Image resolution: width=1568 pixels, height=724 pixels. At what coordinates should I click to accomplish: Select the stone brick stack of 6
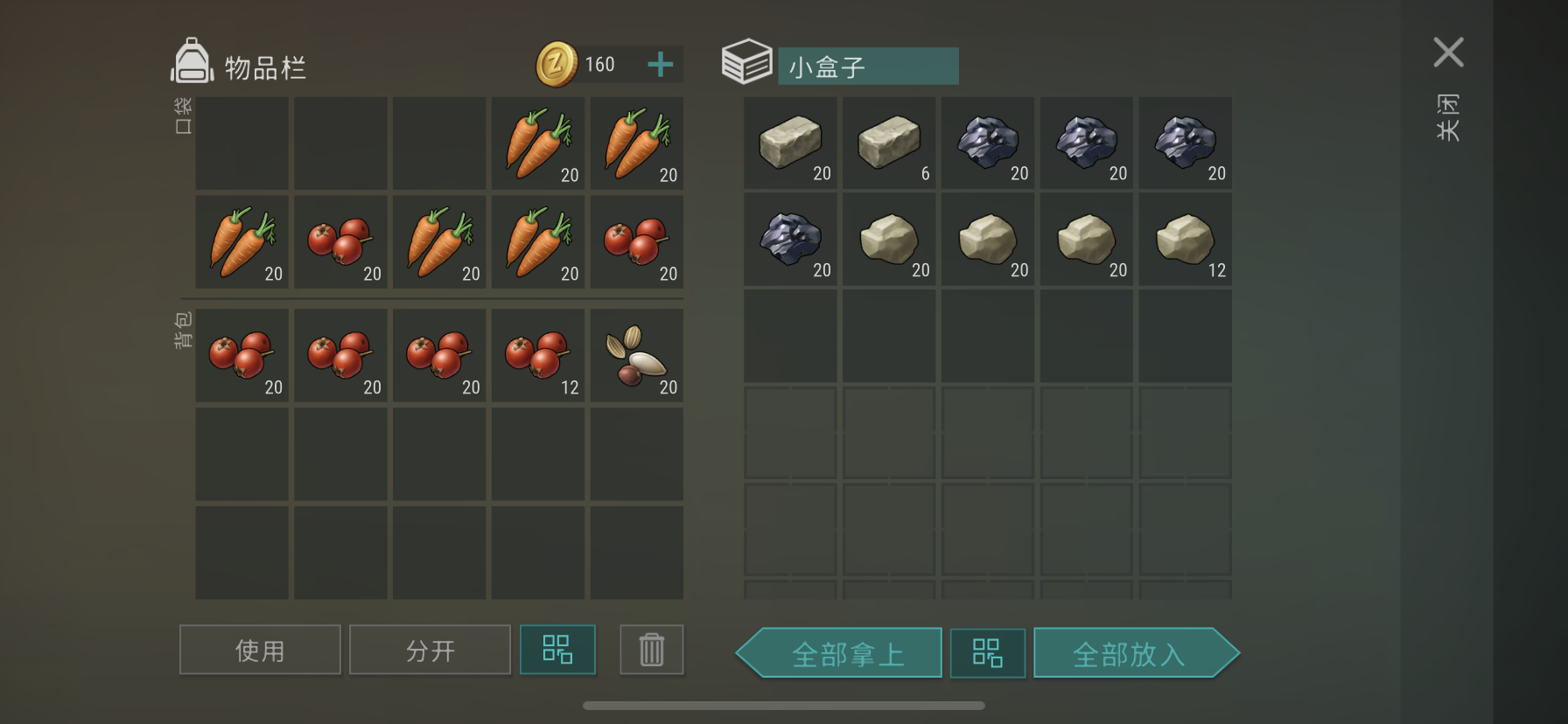889,143
